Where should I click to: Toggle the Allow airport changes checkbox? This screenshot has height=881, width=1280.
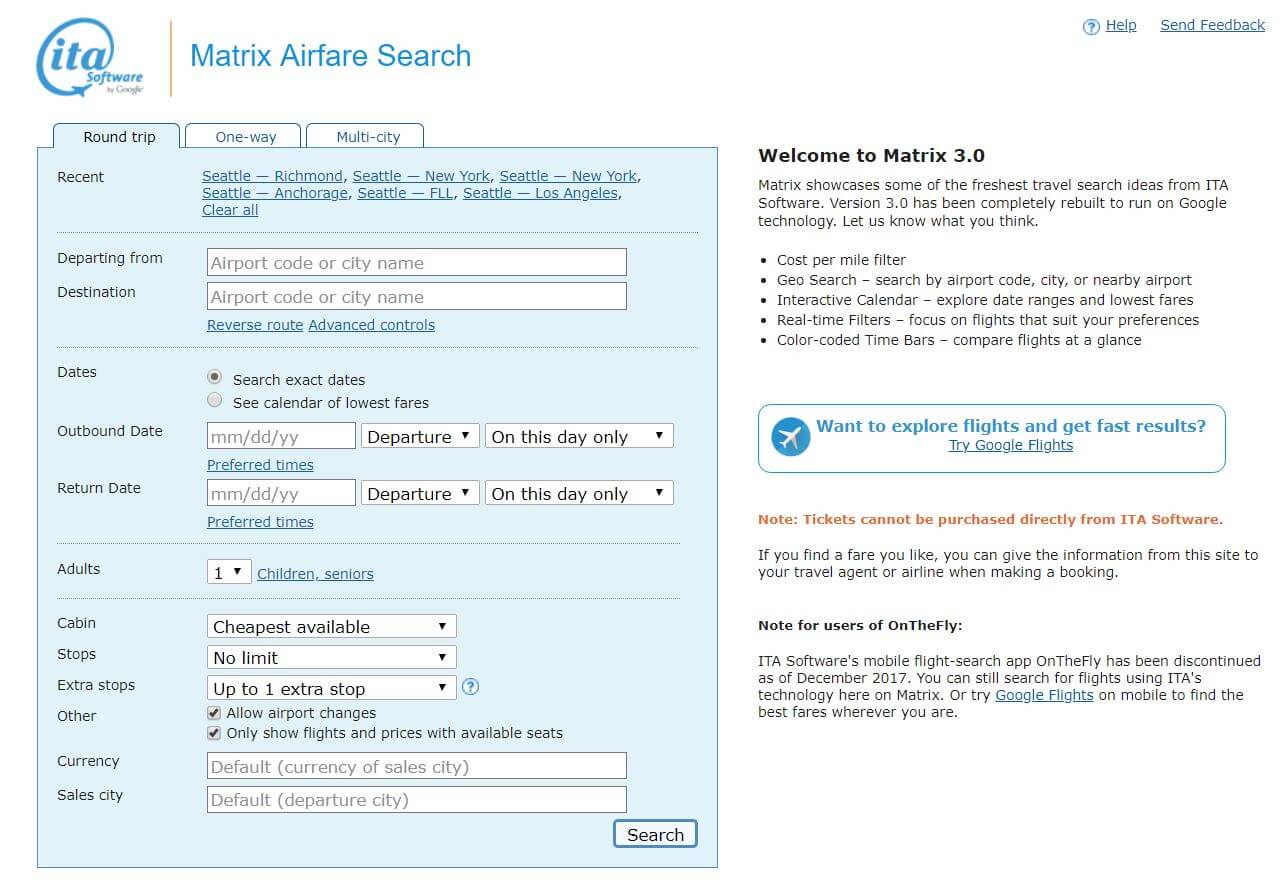point(214,713)
